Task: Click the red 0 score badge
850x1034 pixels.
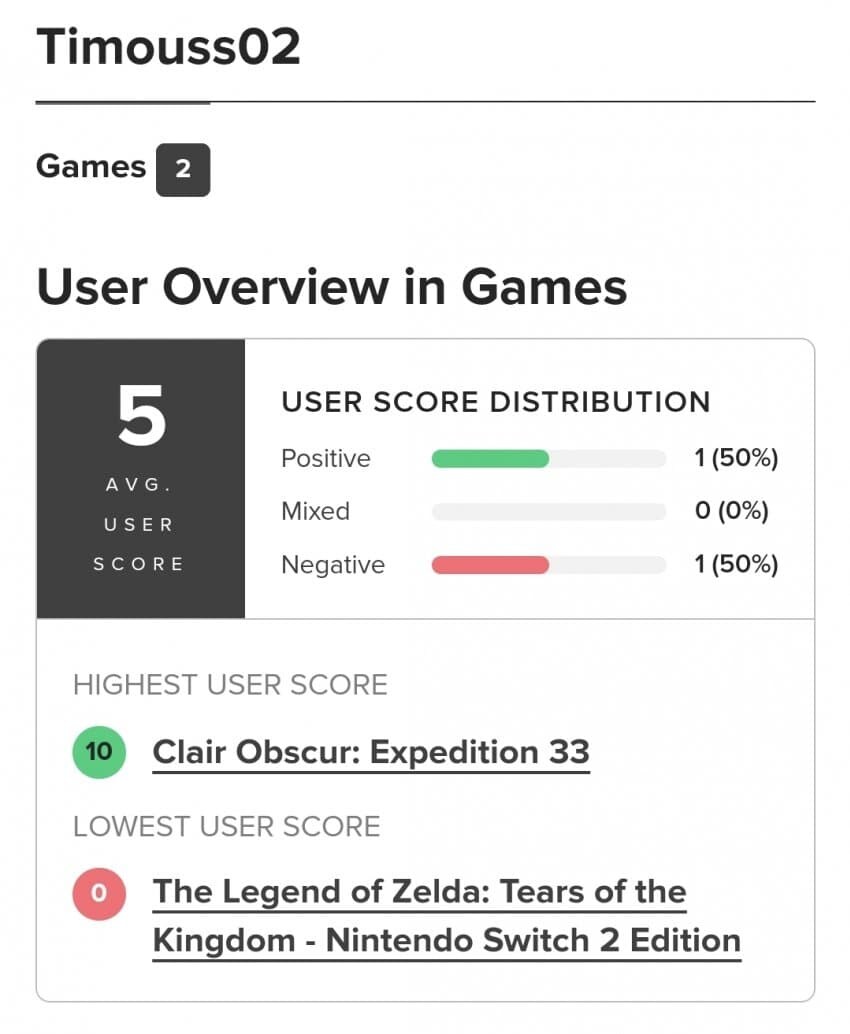Action: [x=99, y=892]
